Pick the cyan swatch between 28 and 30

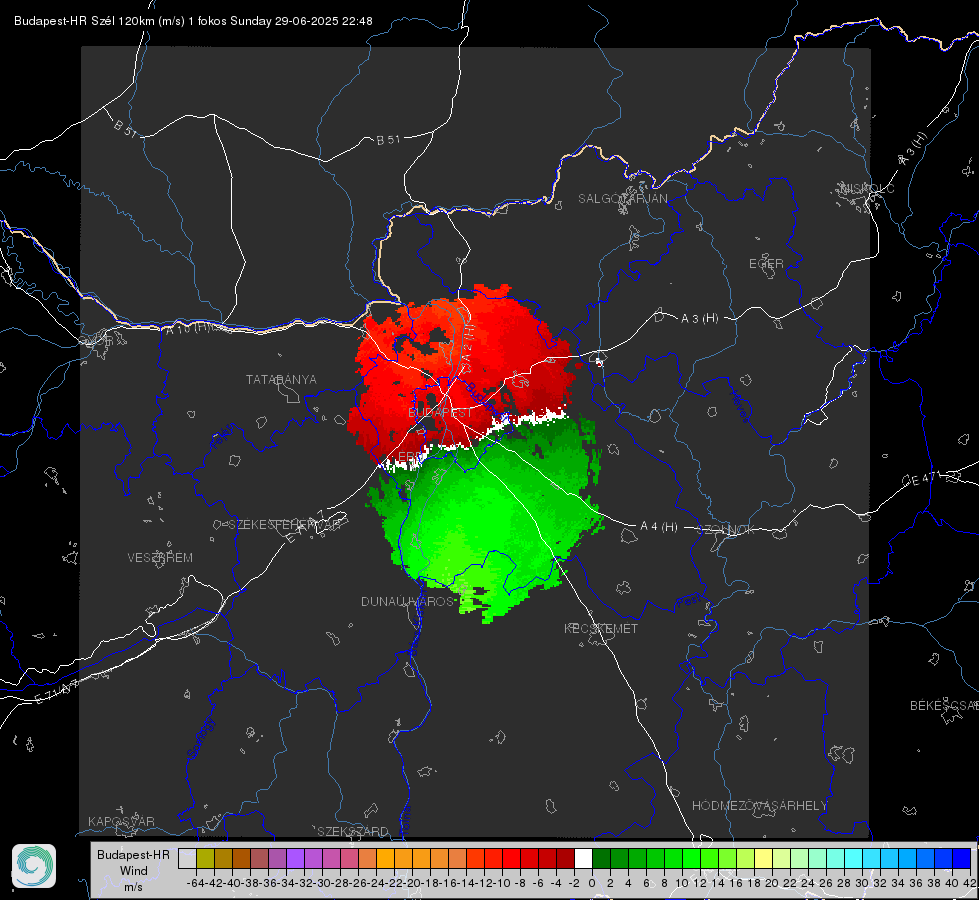click(x=854, y=858)
